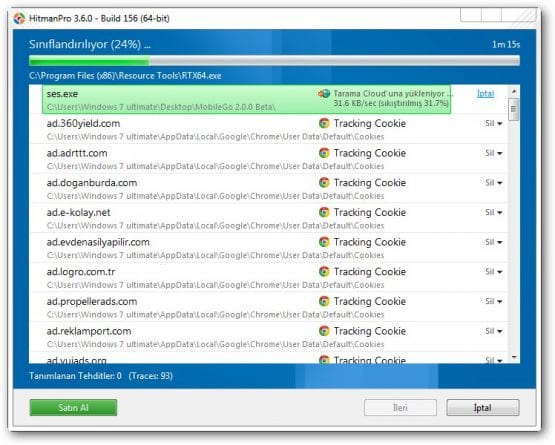The height and width of the screenshot is (445, 555).
Task: Select the ad.e-kolay.net entry
Action: 269,218
